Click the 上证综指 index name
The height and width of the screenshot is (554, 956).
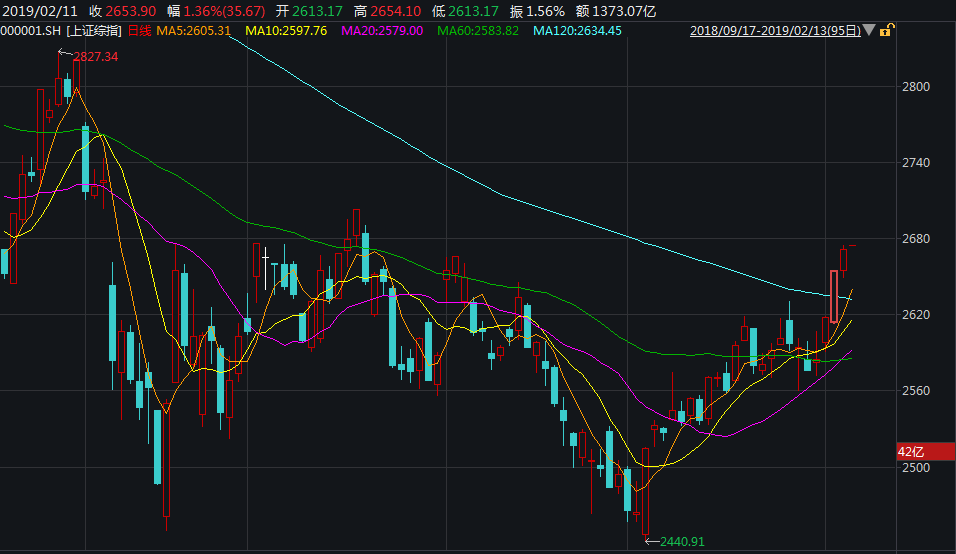click(x=94, y=31)
